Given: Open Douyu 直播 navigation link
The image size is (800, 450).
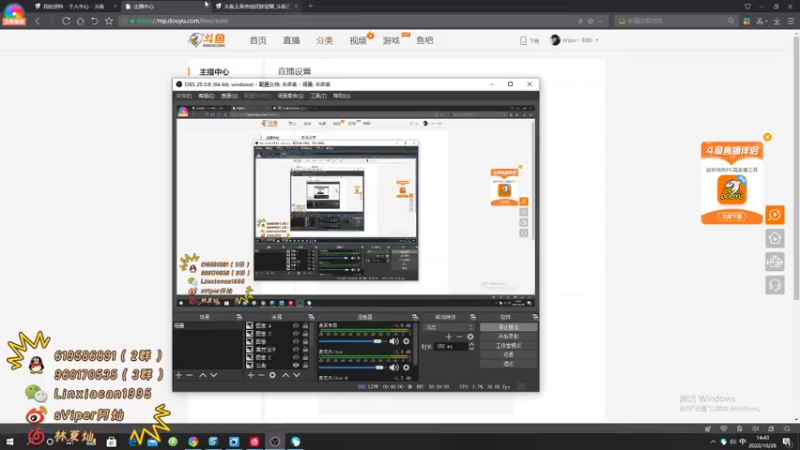Looking at the screenshot, I should point(291,40).
